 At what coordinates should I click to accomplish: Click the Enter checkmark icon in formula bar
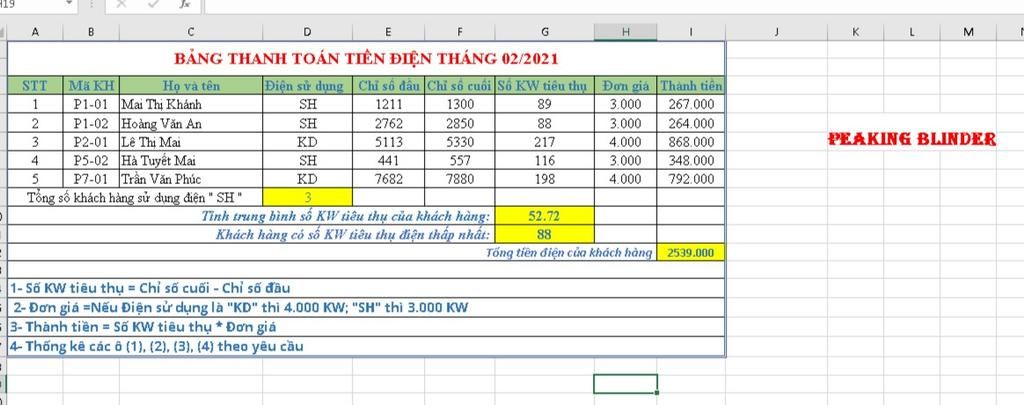[x=153, y=4]
